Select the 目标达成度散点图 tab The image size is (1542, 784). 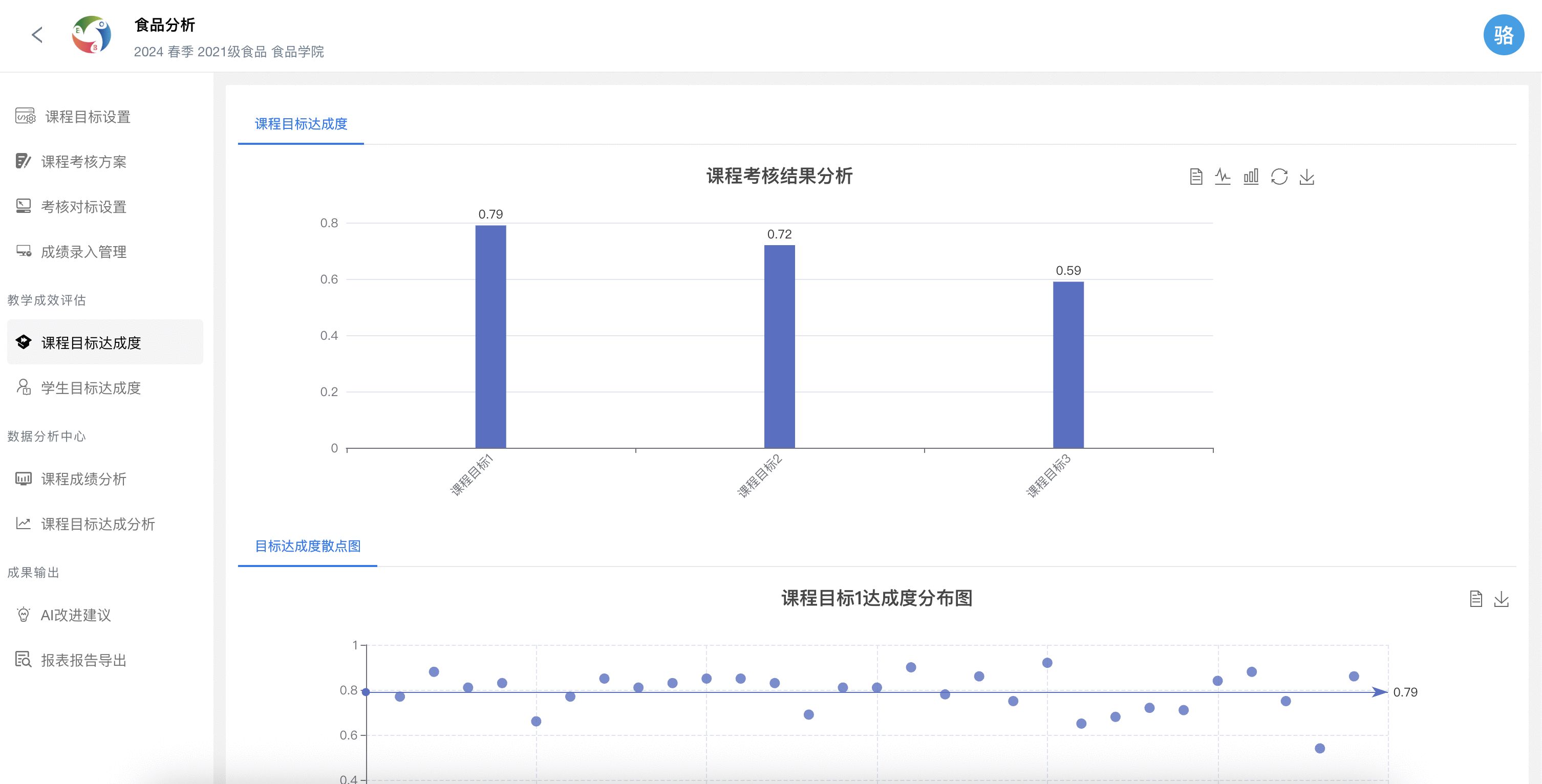coord(308,546)
